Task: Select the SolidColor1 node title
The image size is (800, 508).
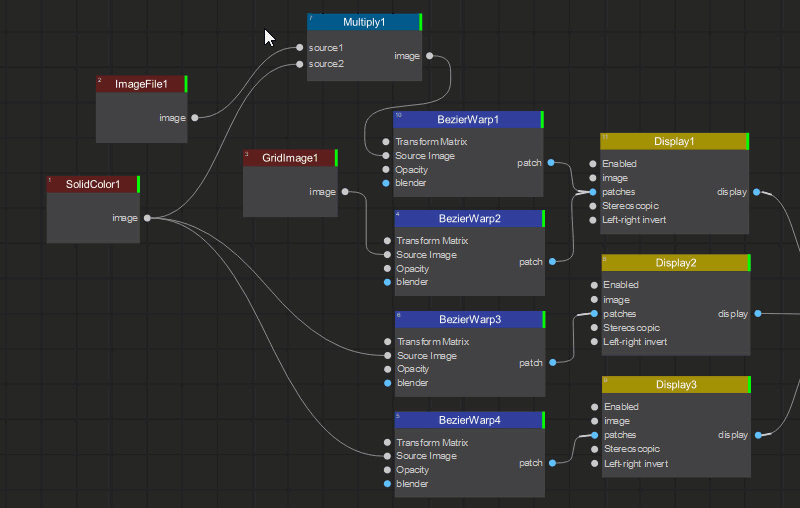Action: (93, 184)
